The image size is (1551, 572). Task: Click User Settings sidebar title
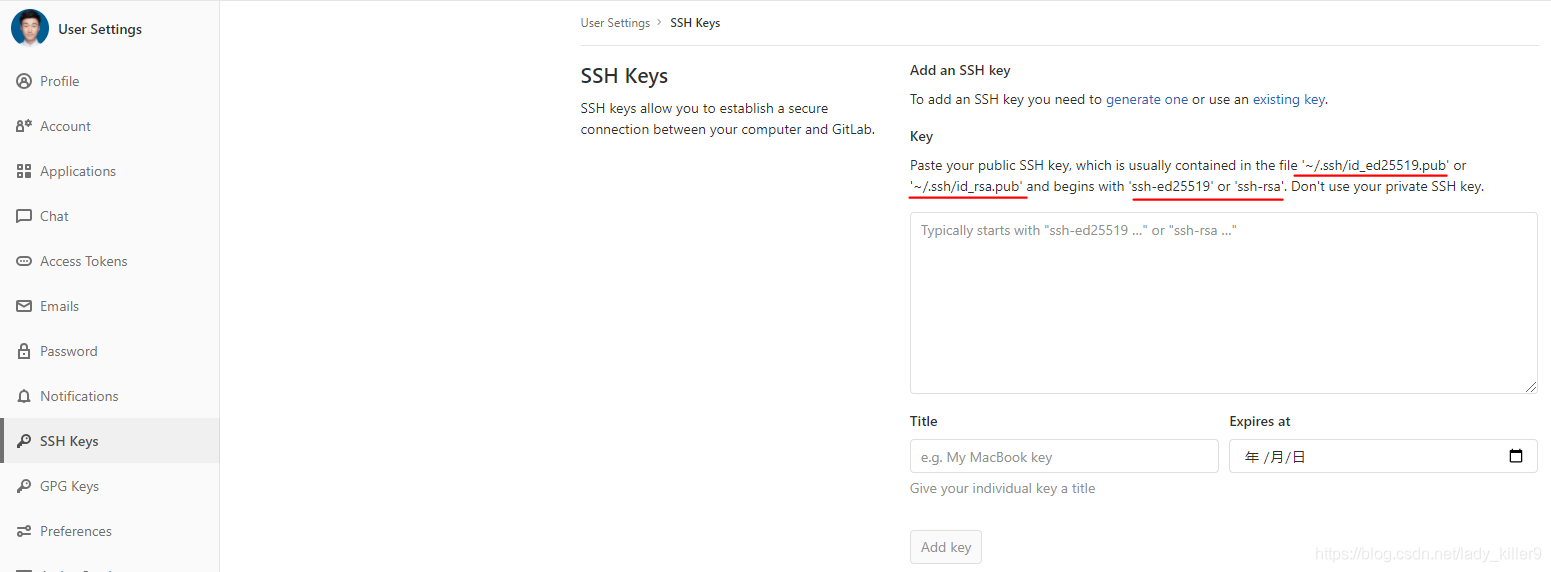click(100, 29)
